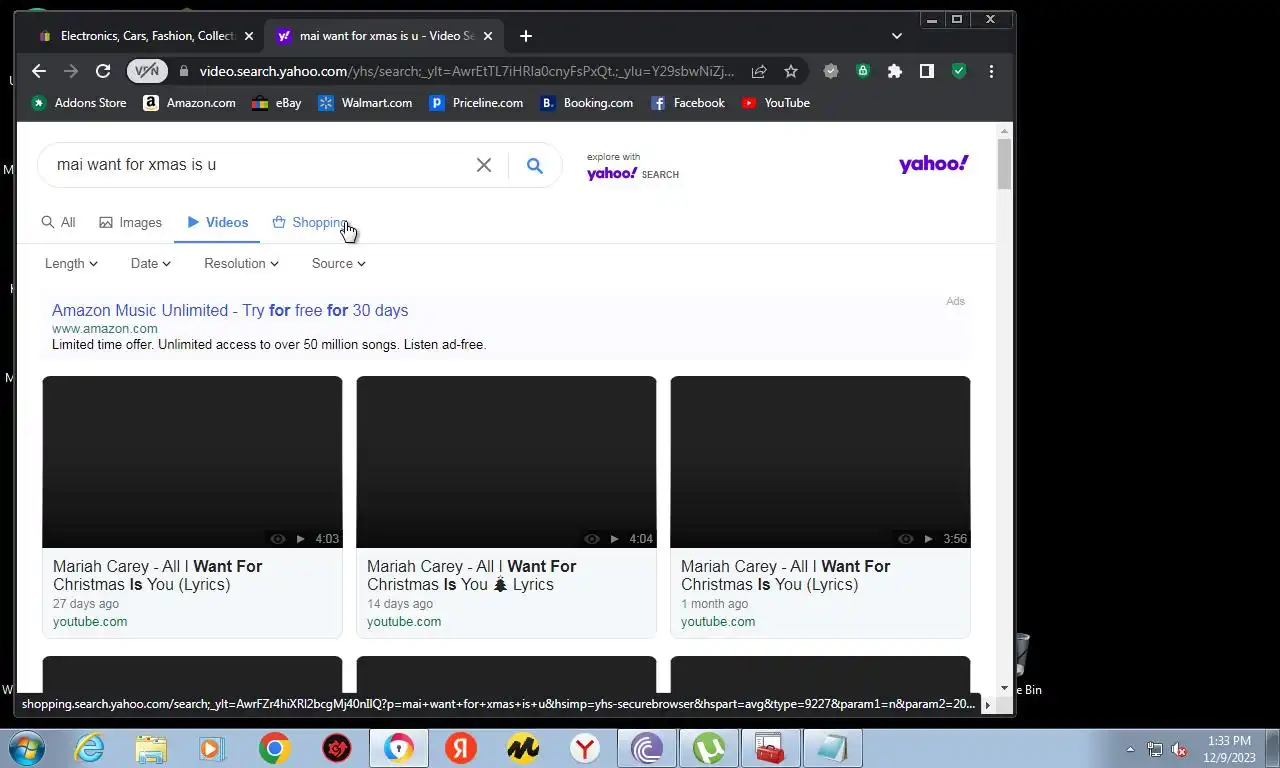Toggle the VPN badge in the address bar
1280x768 pixels.
(147, 71)
